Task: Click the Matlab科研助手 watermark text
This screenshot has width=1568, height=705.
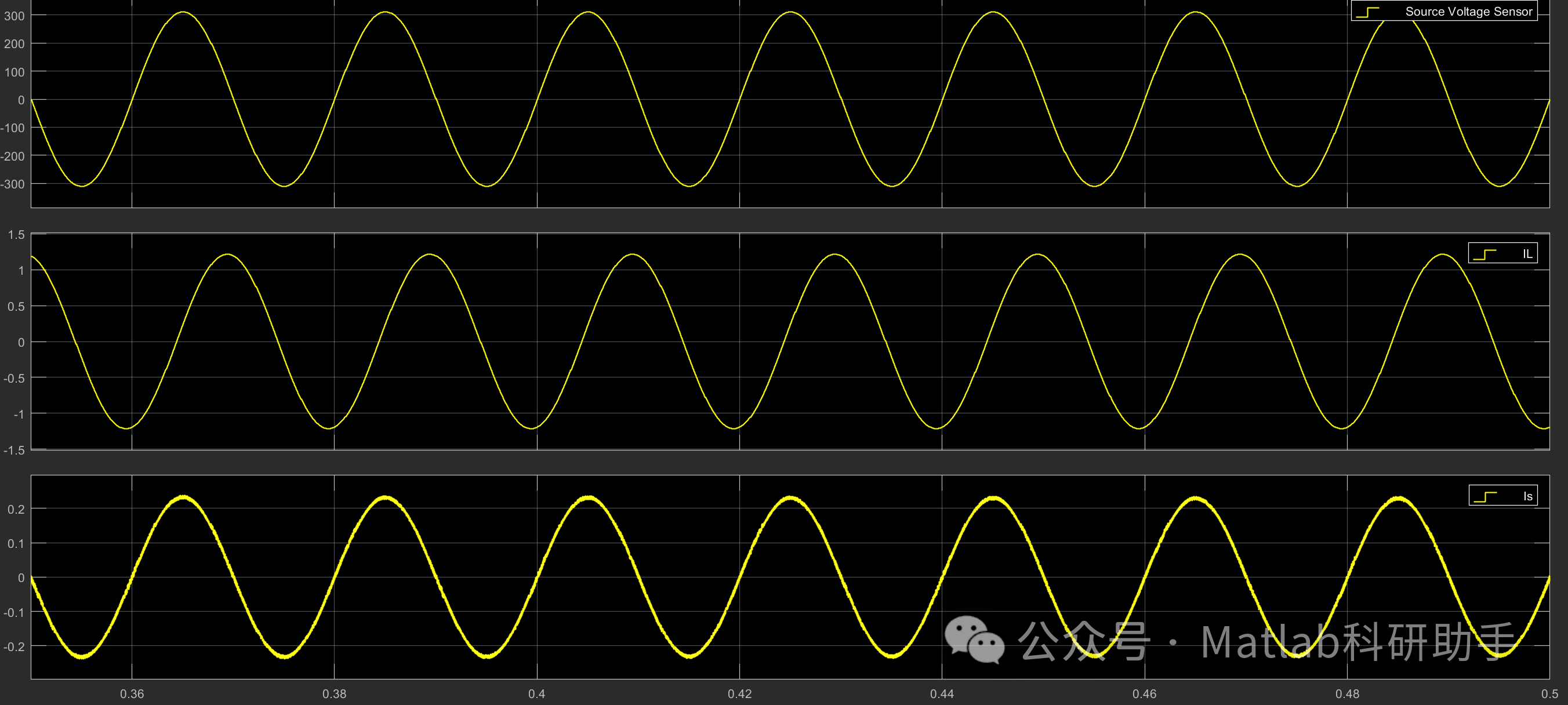Action: [x=1358, y=642]
